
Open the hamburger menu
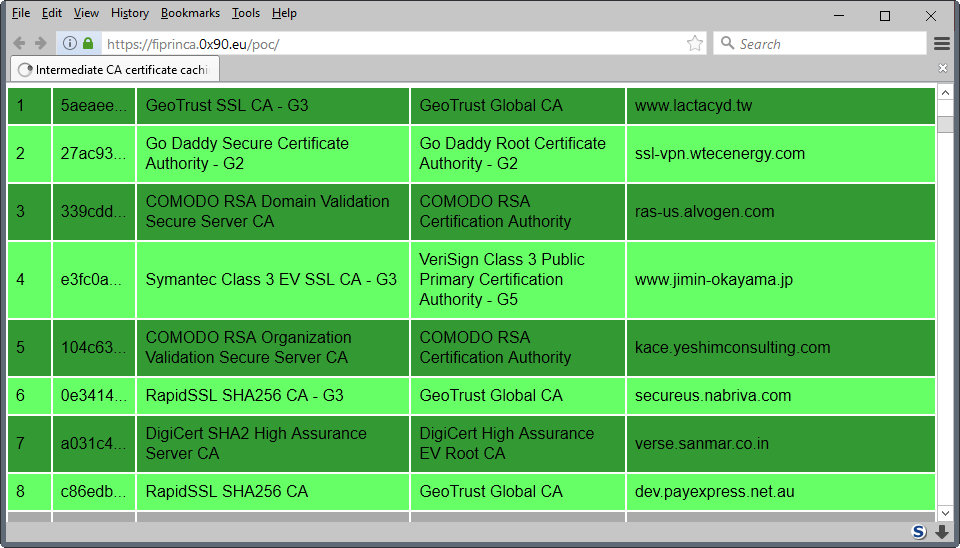tap(942, 43)
